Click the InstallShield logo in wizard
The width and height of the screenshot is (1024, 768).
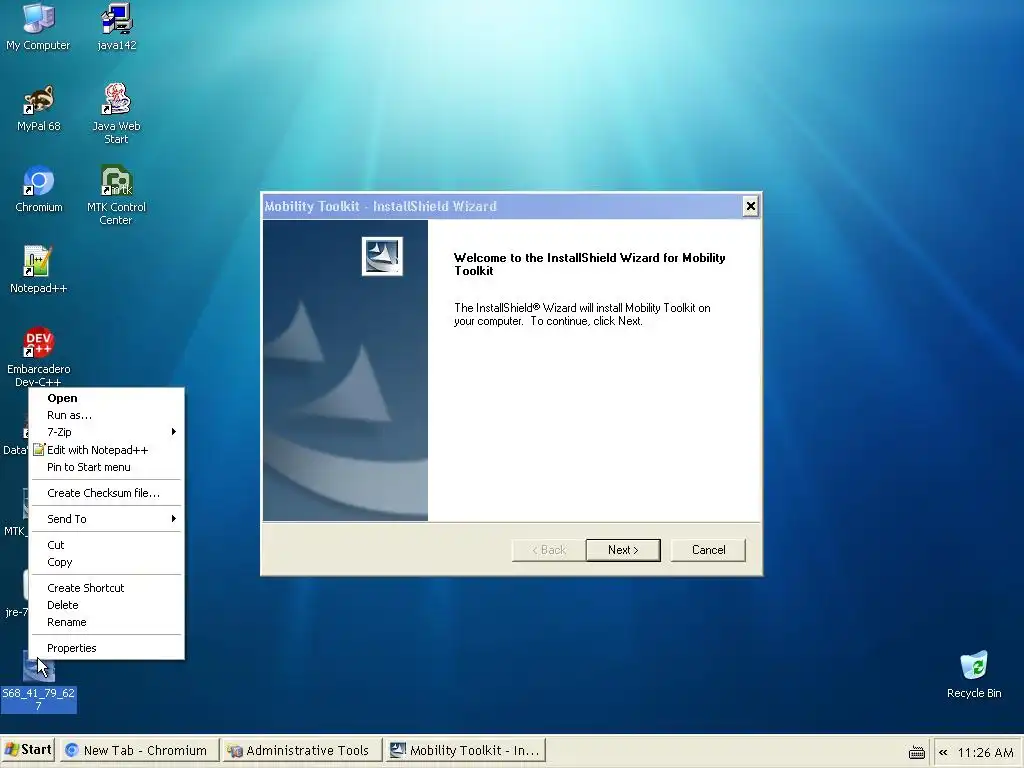(382, 256)
